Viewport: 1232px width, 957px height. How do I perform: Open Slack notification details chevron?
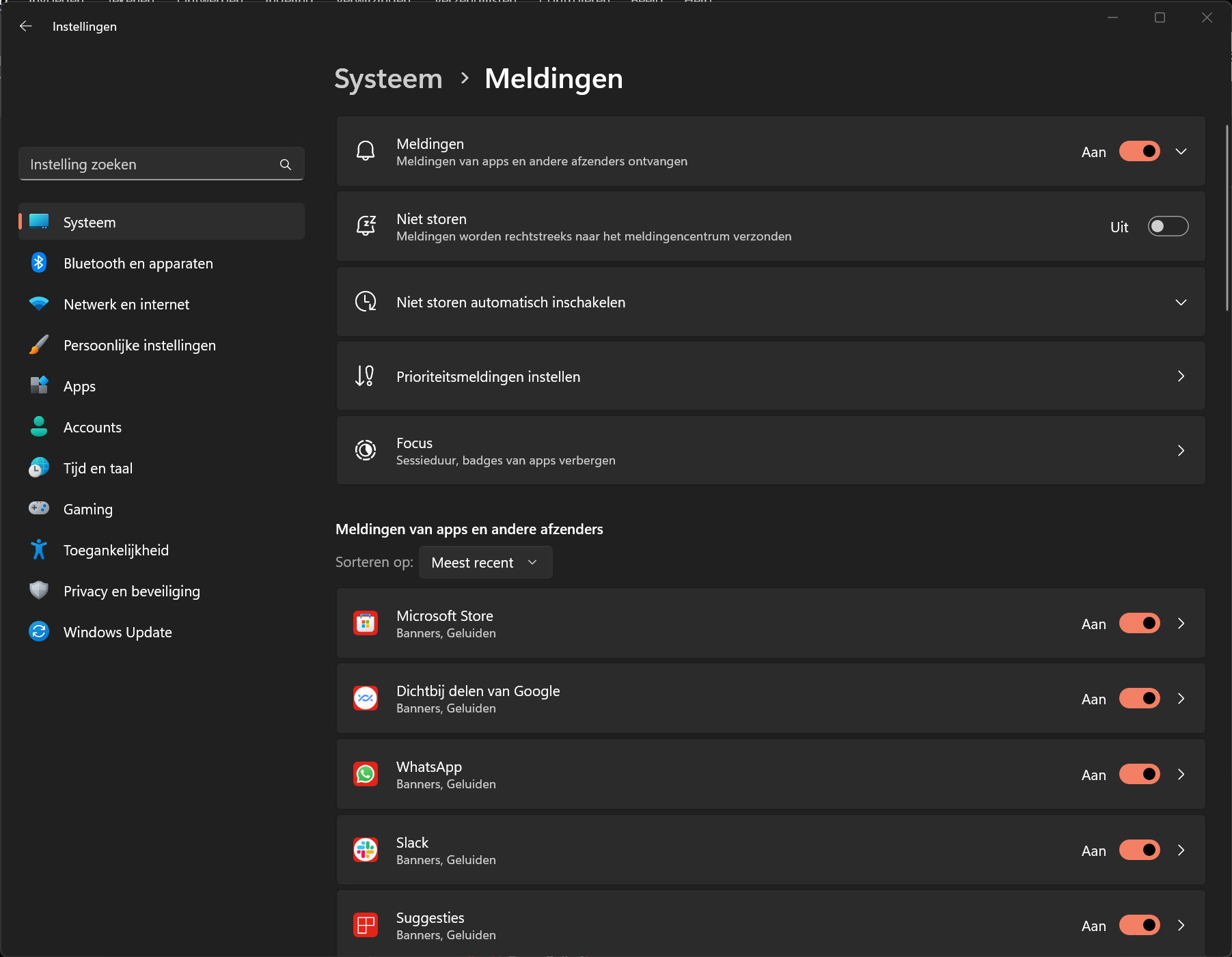[1181, 850]
